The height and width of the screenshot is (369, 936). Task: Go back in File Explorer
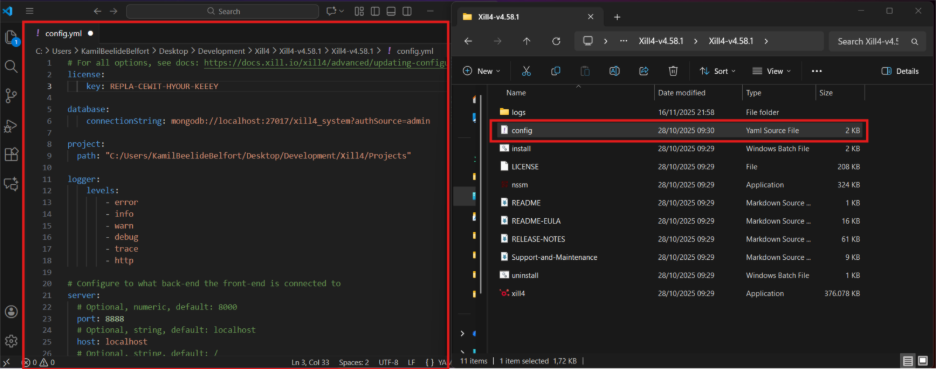click(469, 41)
